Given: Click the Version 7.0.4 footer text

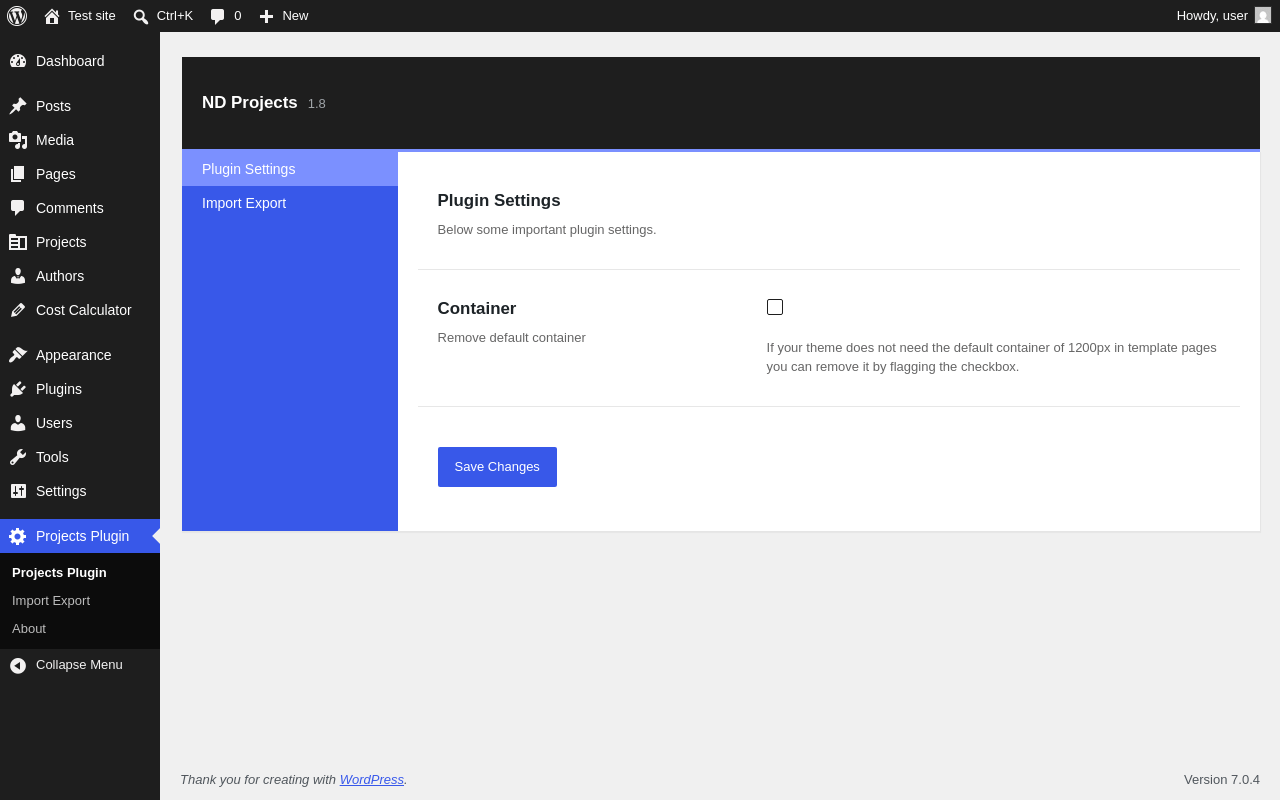Looking at the screenshot, I should point(1222,780).
